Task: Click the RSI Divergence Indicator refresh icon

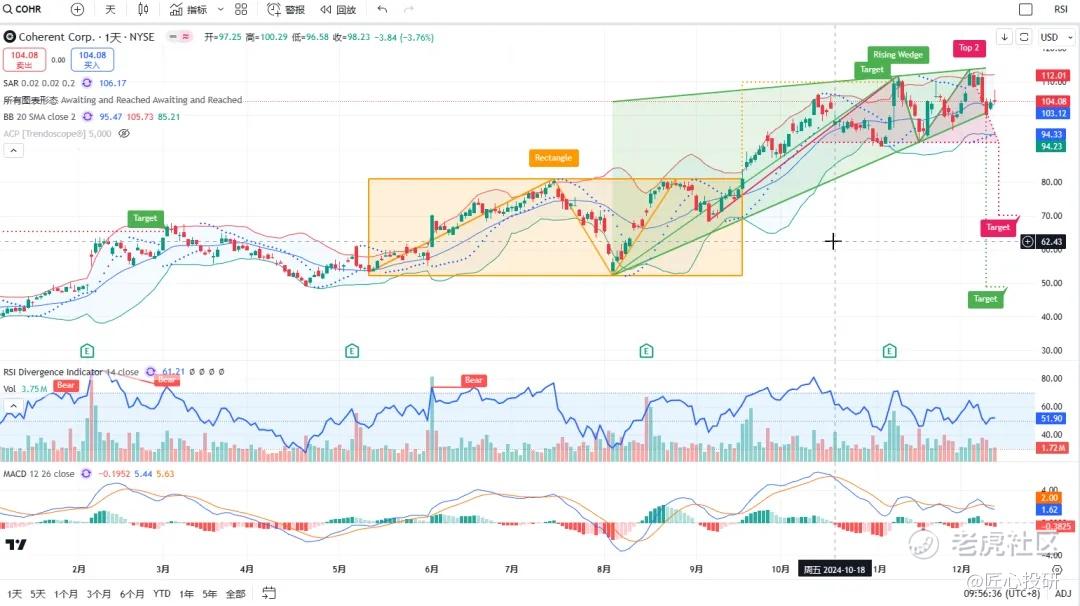Action: click(x=151, y=371)
